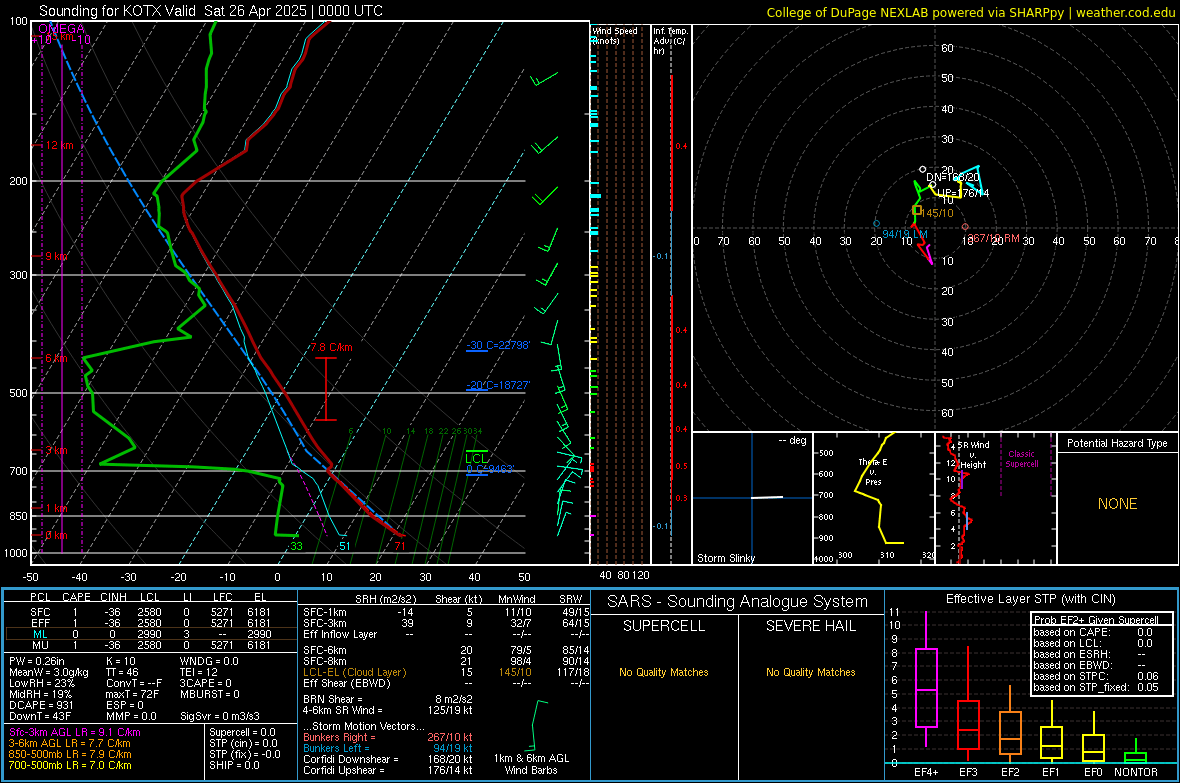Click the "SHIP = 0.0" value

click(234, 765)
